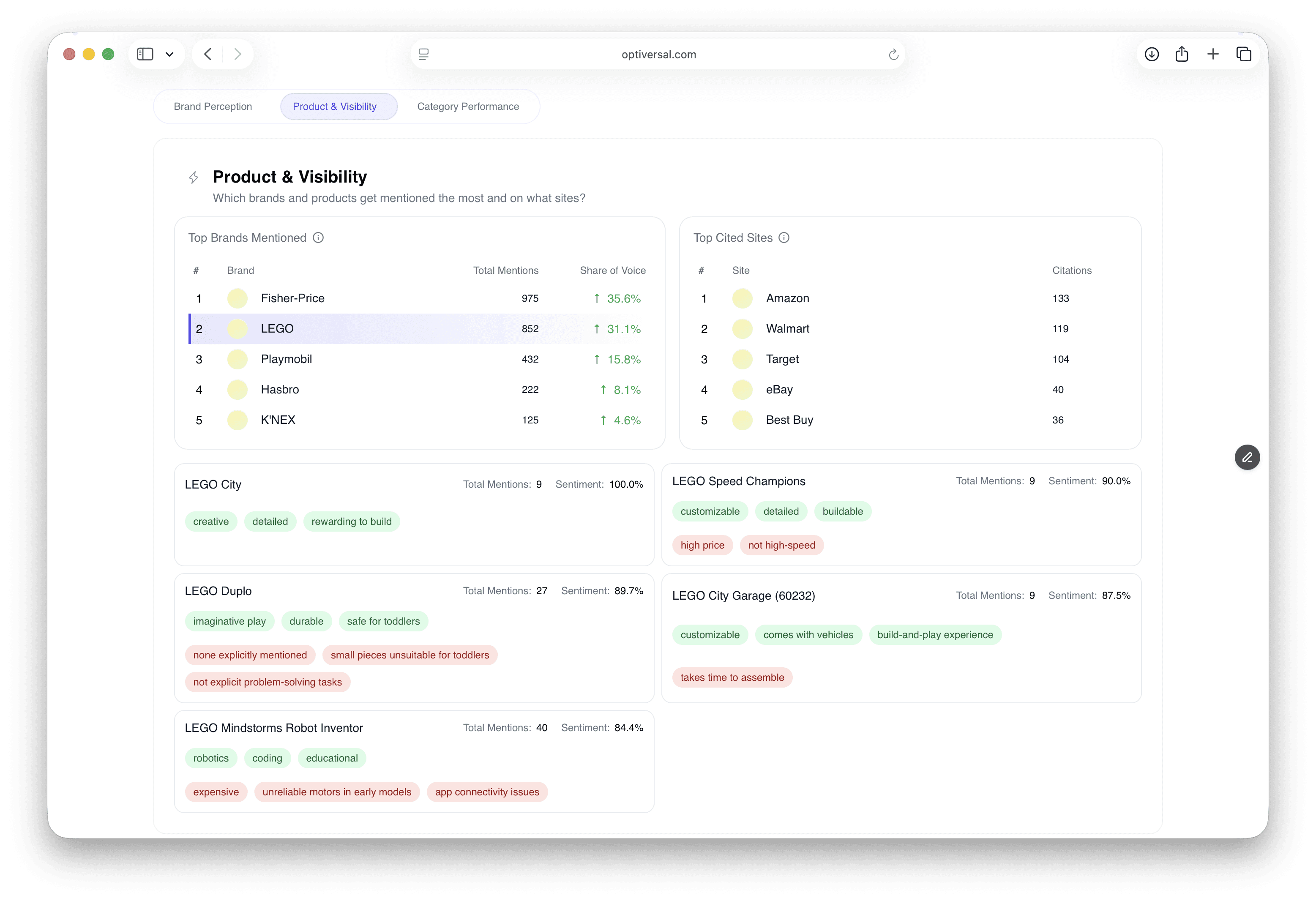This screenshot has width=1316, height=901.
Task: Click the yellow circle swatch next to Playmobil
Action: pyautogui.click(x=237, y=360)
